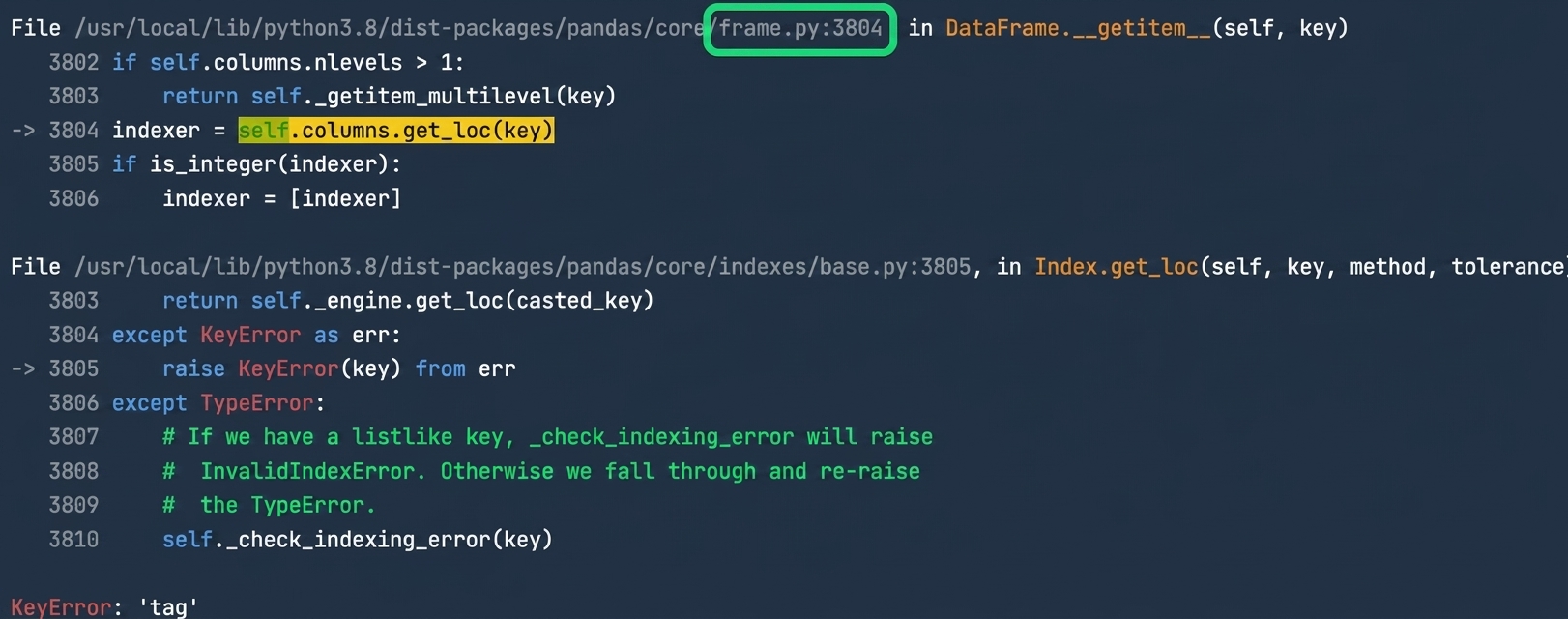
Task: Click the except TypeError: line
Action: [218, 403]
